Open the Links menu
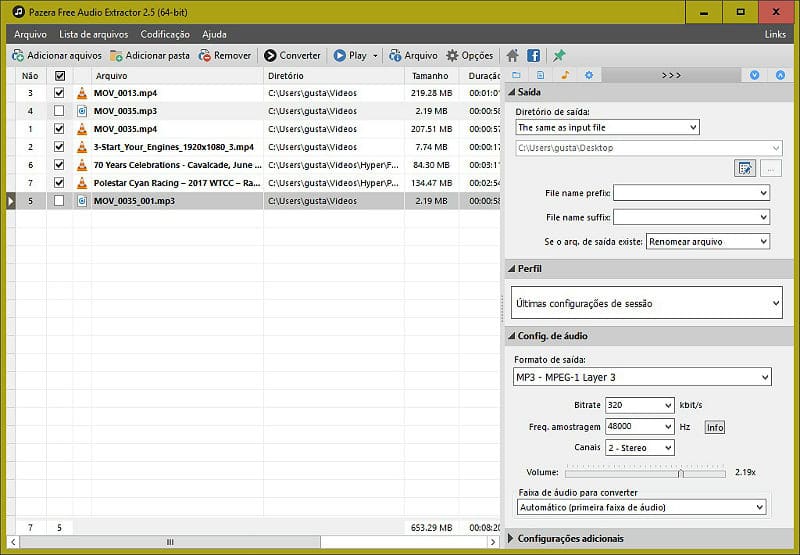 pyautogui.click(x=775, y=34)
